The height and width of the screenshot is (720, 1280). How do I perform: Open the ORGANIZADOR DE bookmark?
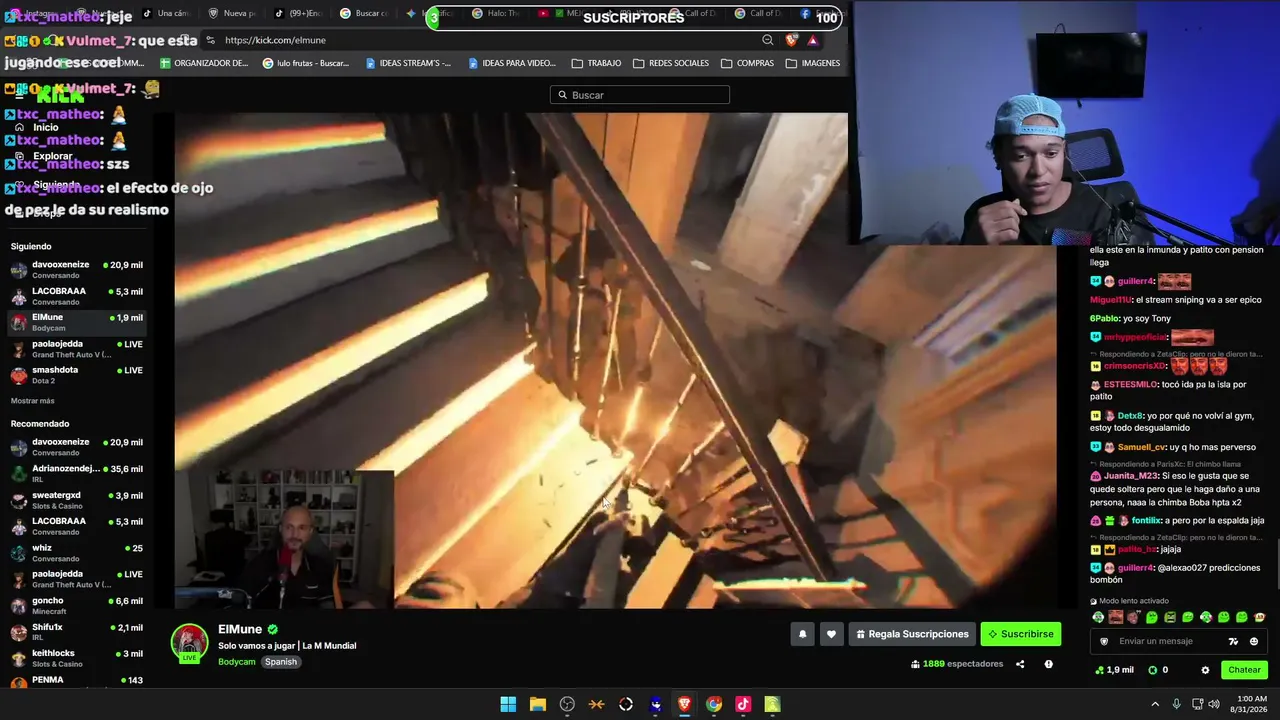coord(204,63)
